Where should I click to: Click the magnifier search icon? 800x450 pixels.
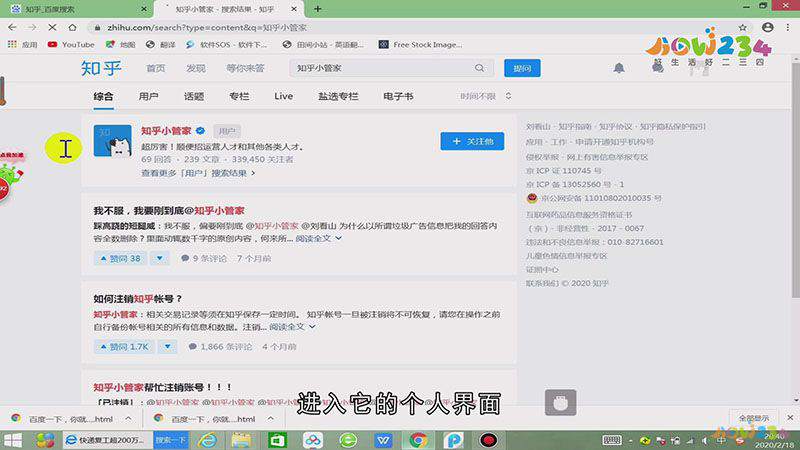(x=480, y=68)
